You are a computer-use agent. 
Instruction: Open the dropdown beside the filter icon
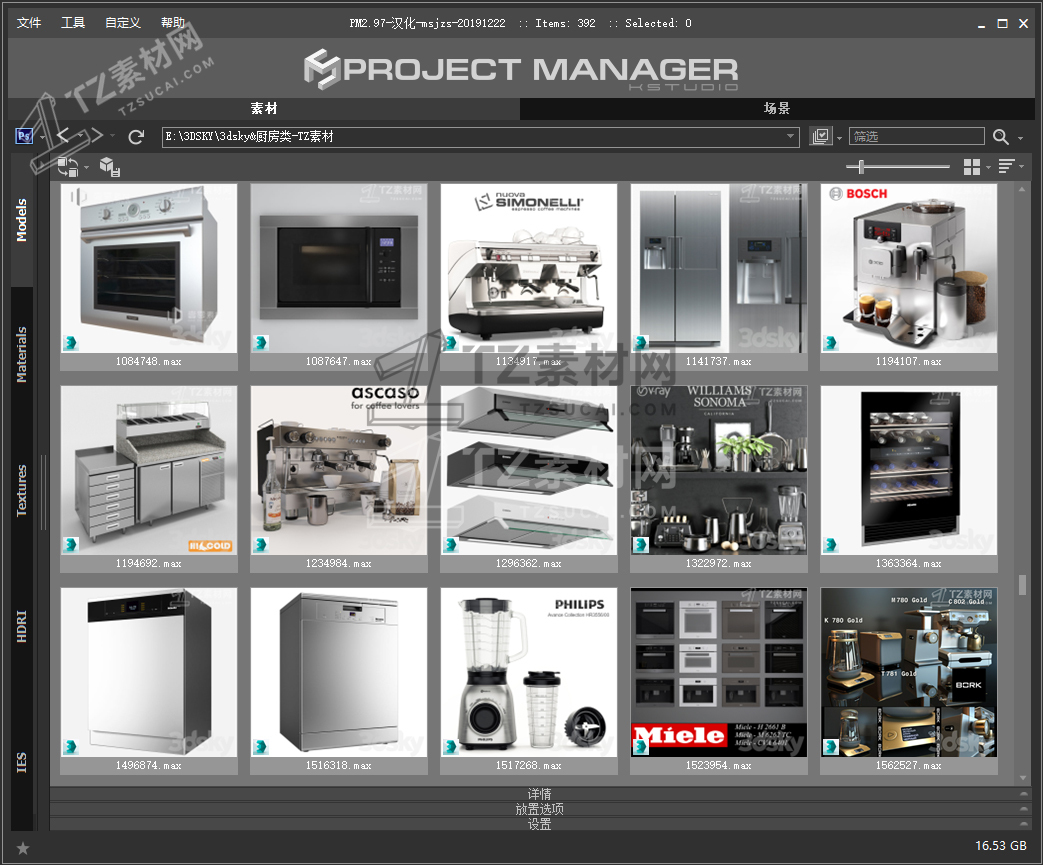click(839, 138)
